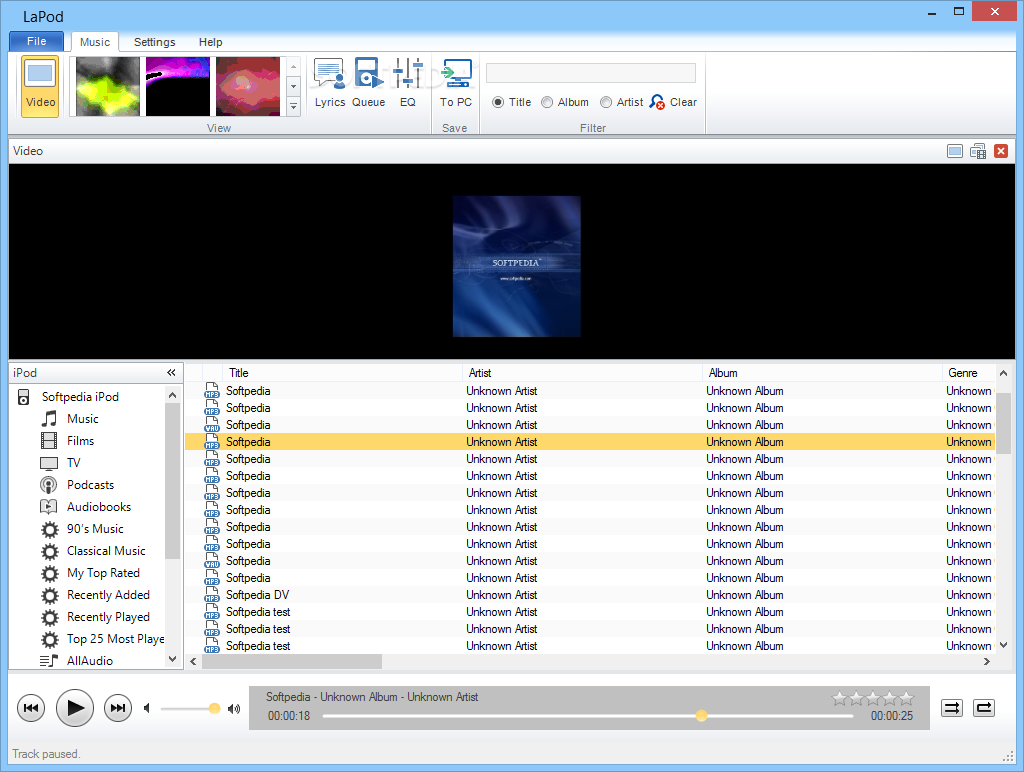Click the Video view button
Viewport: 1024px width, 772px height.
[x=40, y=86]
